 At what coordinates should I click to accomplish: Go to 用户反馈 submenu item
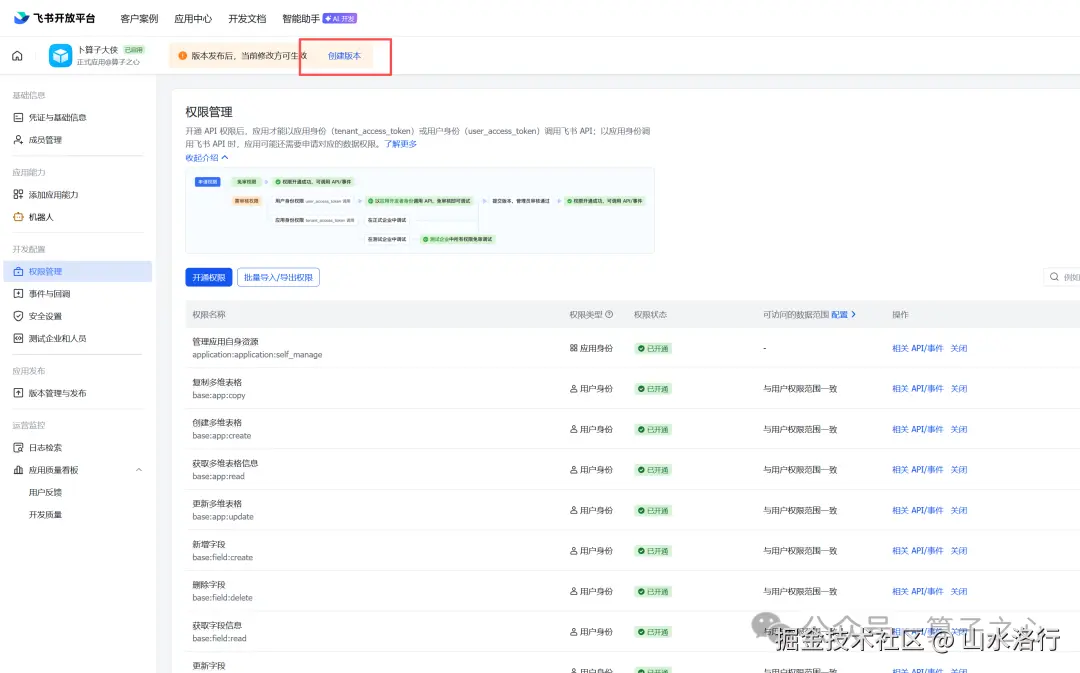45,493
